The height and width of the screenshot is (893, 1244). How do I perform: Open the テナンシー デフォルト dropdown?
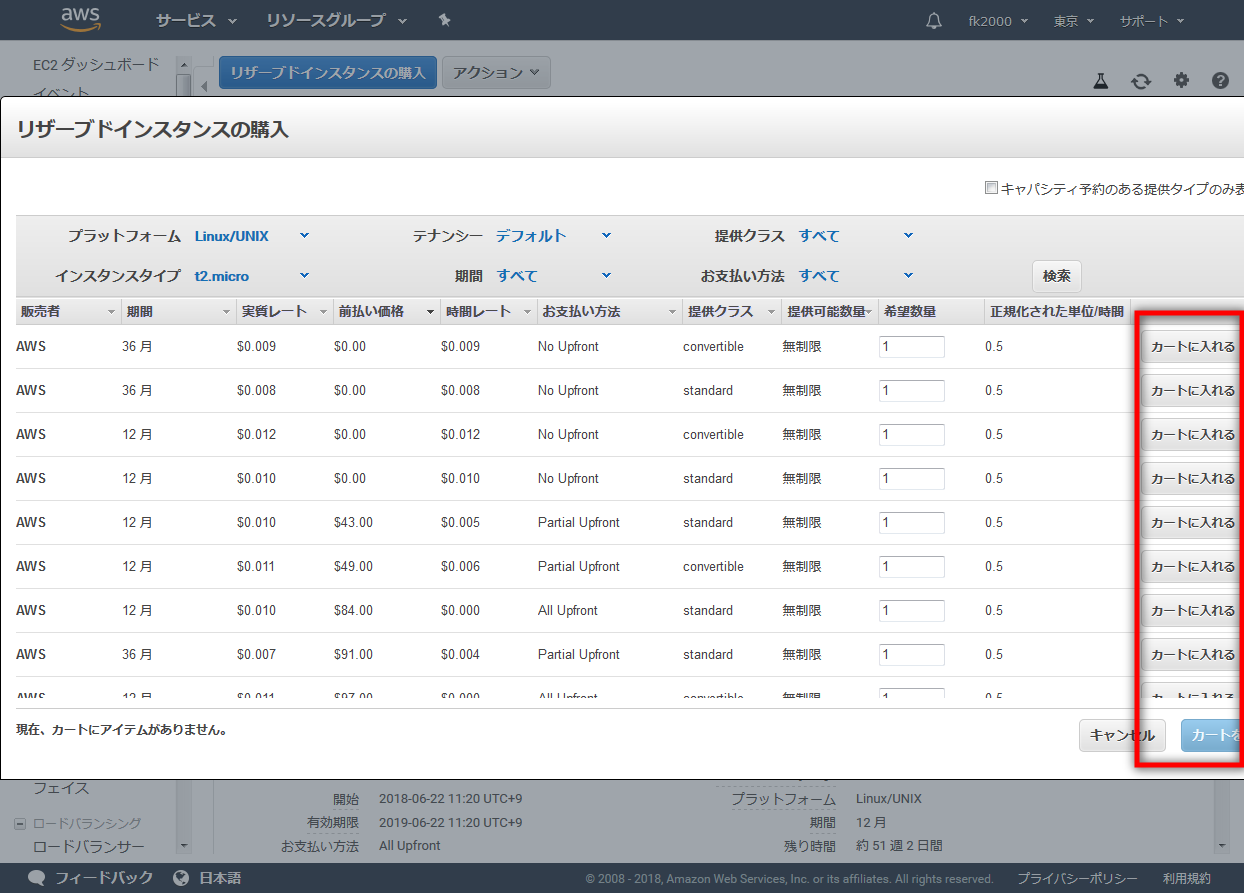(x=554, y=236)
